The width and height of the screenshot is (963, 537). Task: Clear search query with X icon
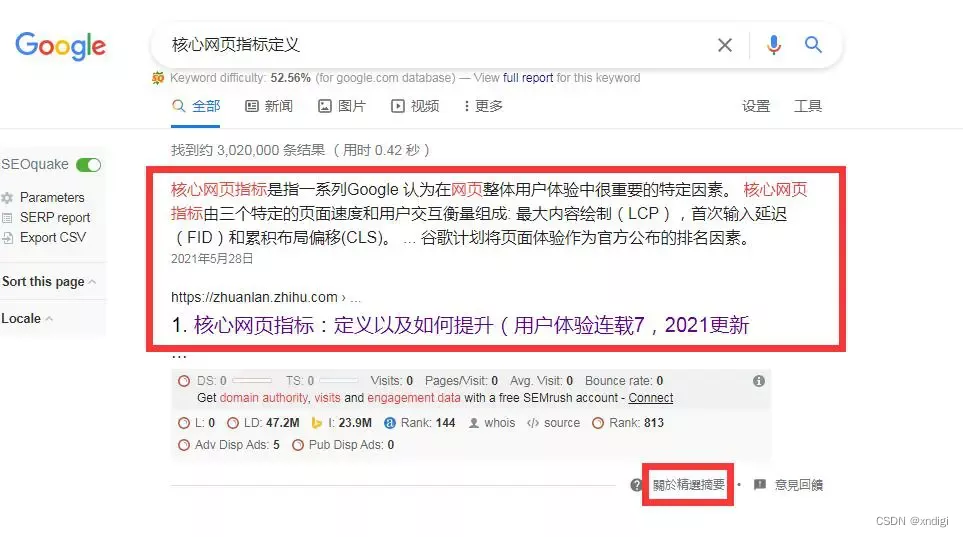[x=725, y=45]
